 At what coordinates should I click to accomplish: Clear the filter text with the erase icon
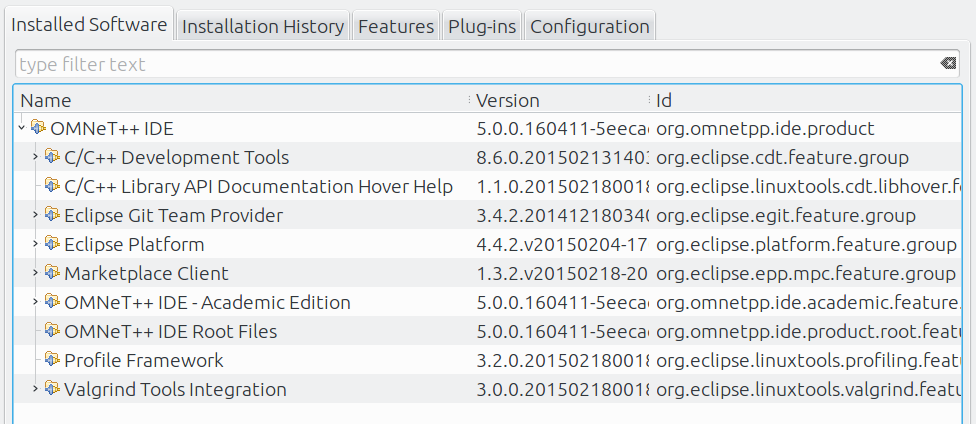[x=947, y=63]
